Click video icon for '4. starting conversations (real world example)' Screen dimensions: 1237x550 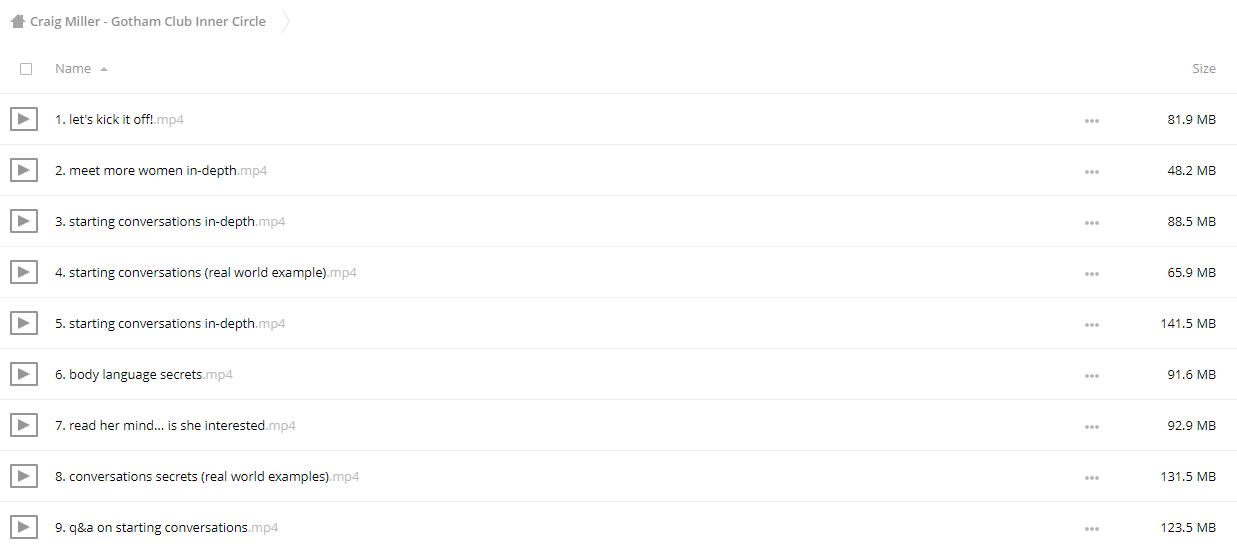pos(24,272)
